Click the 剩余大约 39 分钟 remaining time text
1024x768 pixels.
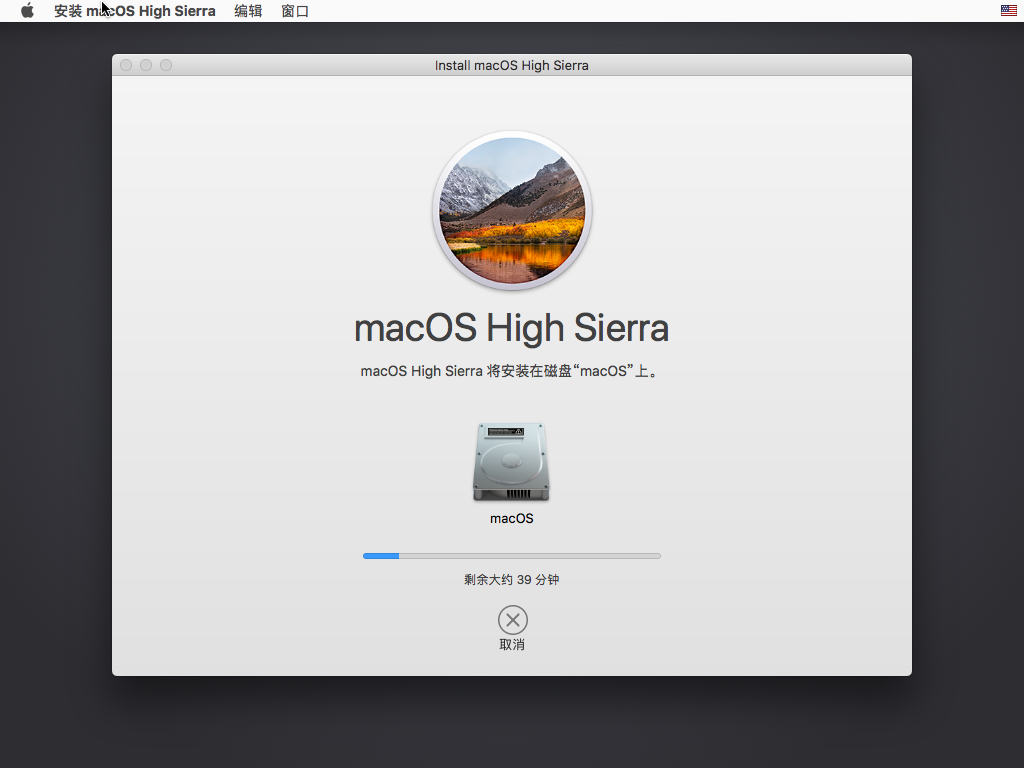tap(512, 580)
